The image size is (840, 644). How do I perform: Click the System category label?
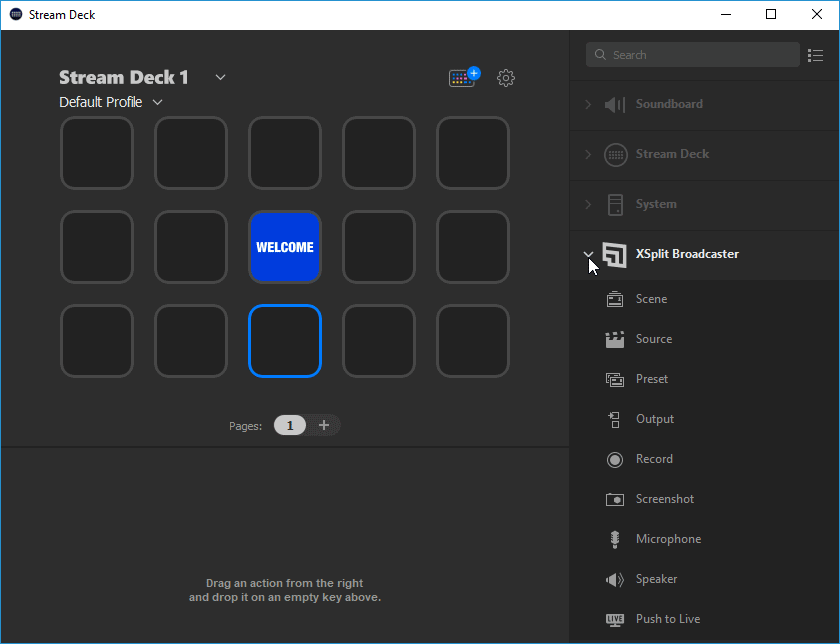656,204
